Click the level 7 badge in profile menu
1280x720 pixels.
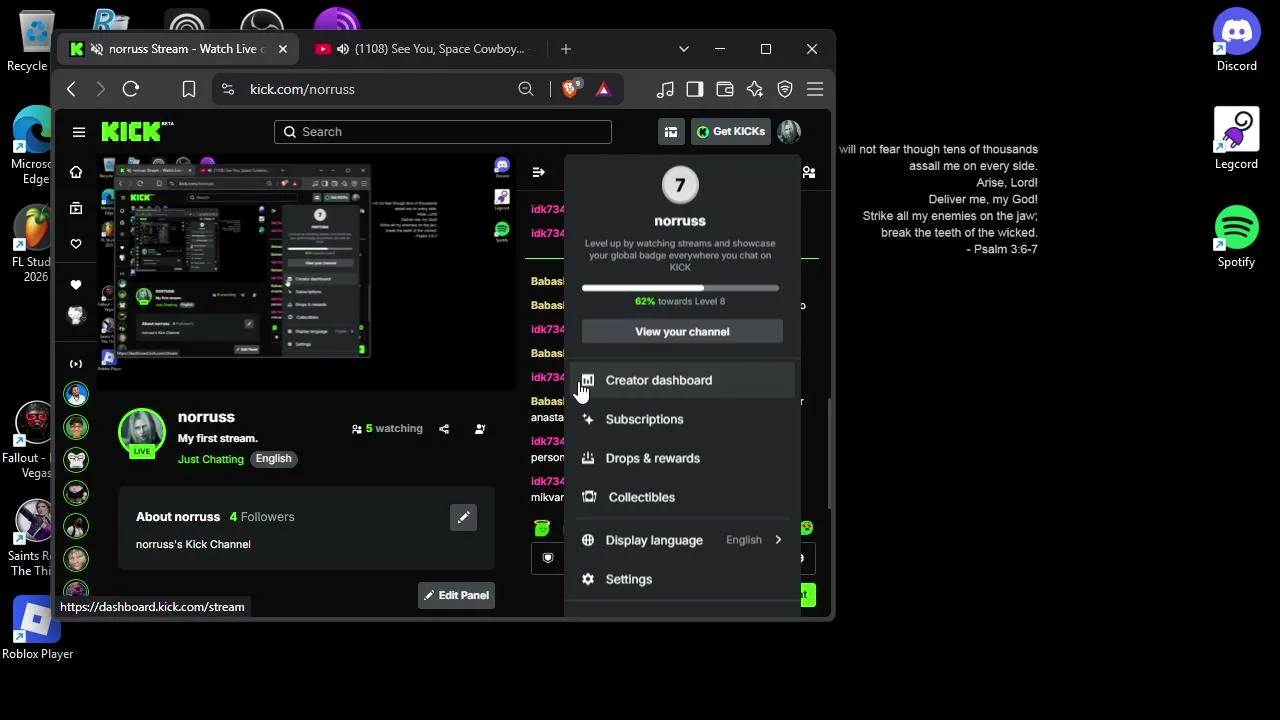(680, 185)
